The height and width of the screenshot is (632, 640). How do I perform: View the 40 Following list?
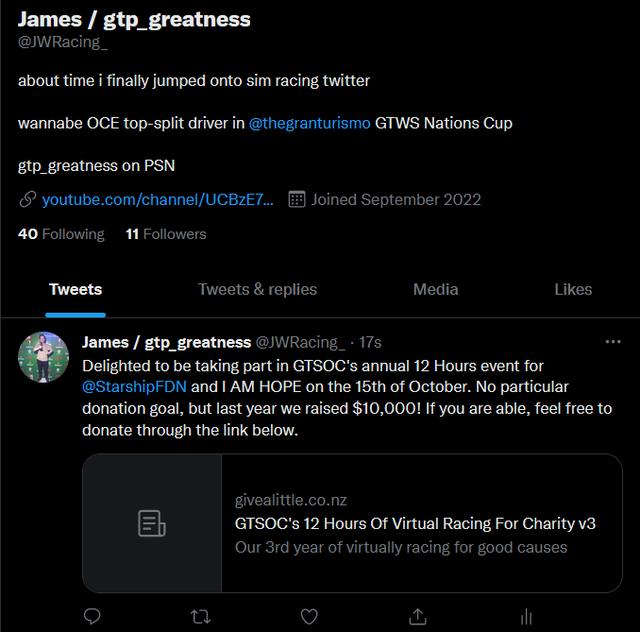[61, 234]
